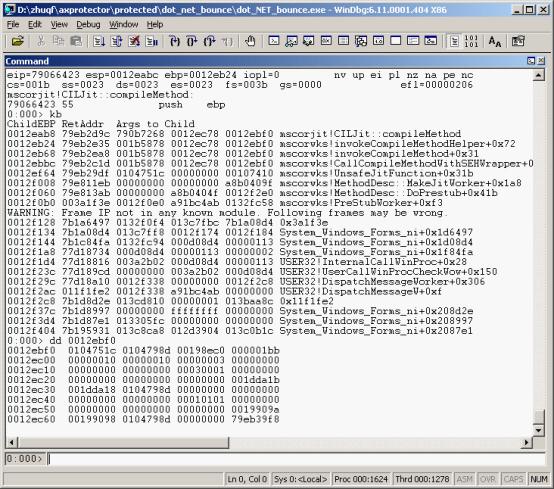Open the Command window icon
This screenshot has width=554, height=489.
pyautogui.click(x=274, y=41)
